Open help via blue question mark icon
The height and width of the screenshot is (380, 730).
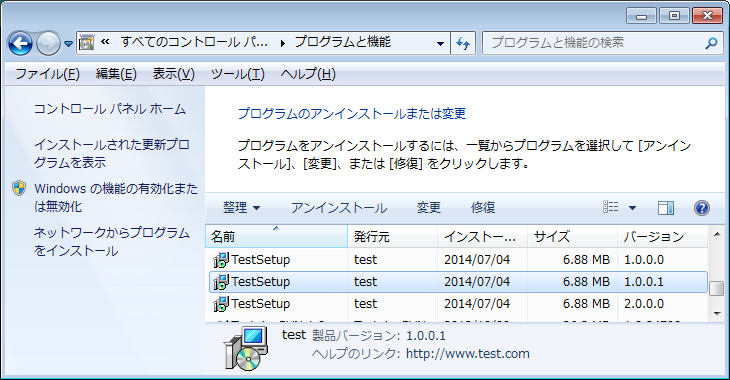[x=702, y=208]
